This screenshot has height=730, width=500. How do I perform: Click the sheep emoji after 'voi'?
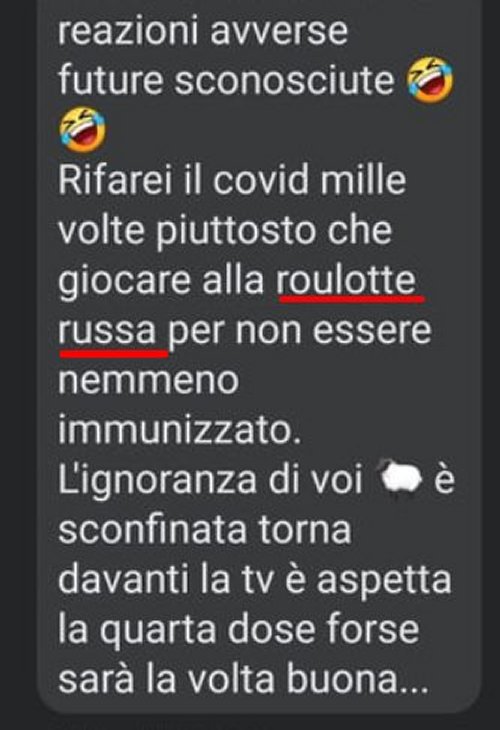click(399, 480)
